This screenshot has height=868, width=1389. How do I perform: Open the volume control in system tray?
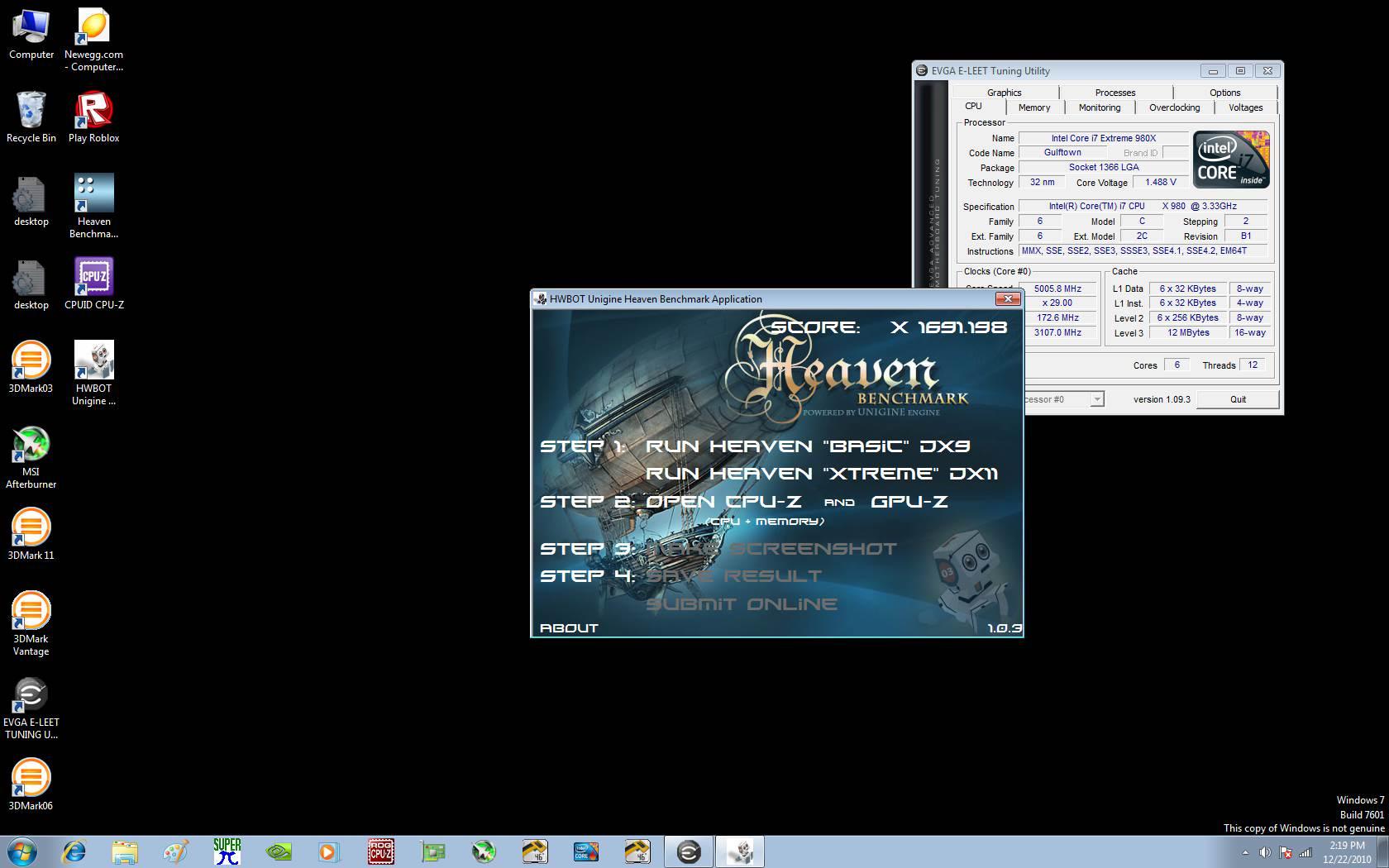pyautogui.click(x=1265, y=852)
